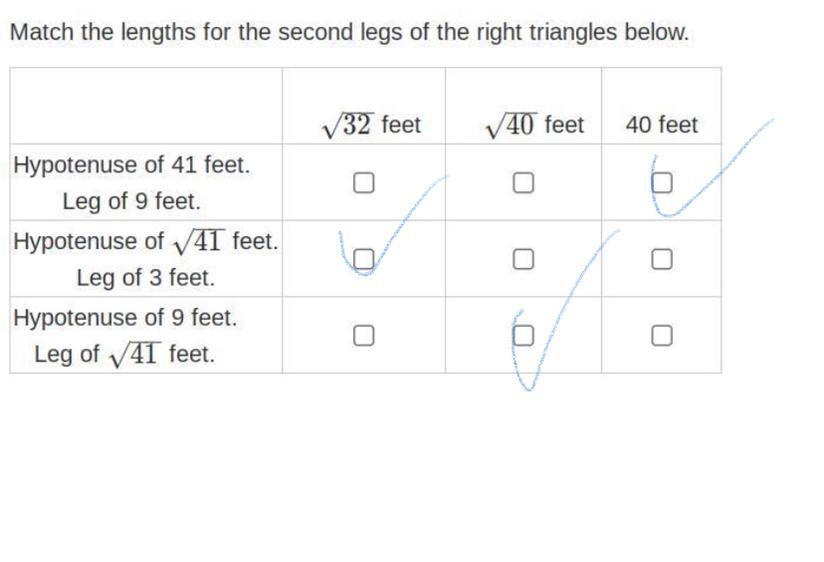Tick √32 feet for leg of 3 feet row
The image size is (824, 562).
tap(364, 259)
